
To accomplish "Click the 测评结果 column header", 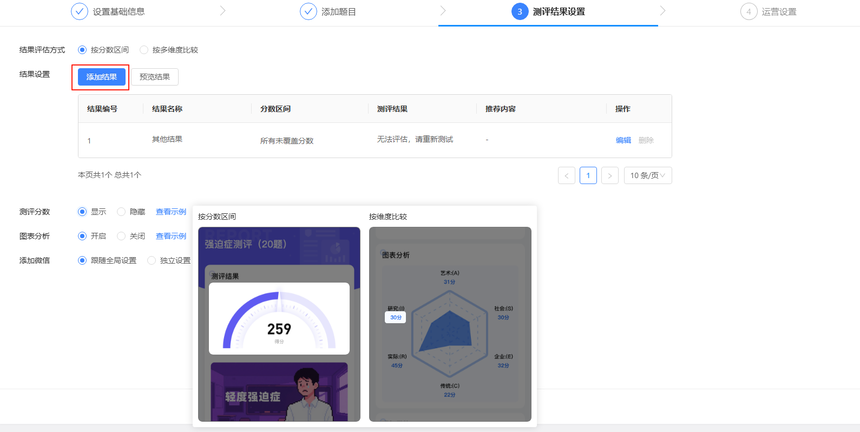I will click(x=392, y=109).
